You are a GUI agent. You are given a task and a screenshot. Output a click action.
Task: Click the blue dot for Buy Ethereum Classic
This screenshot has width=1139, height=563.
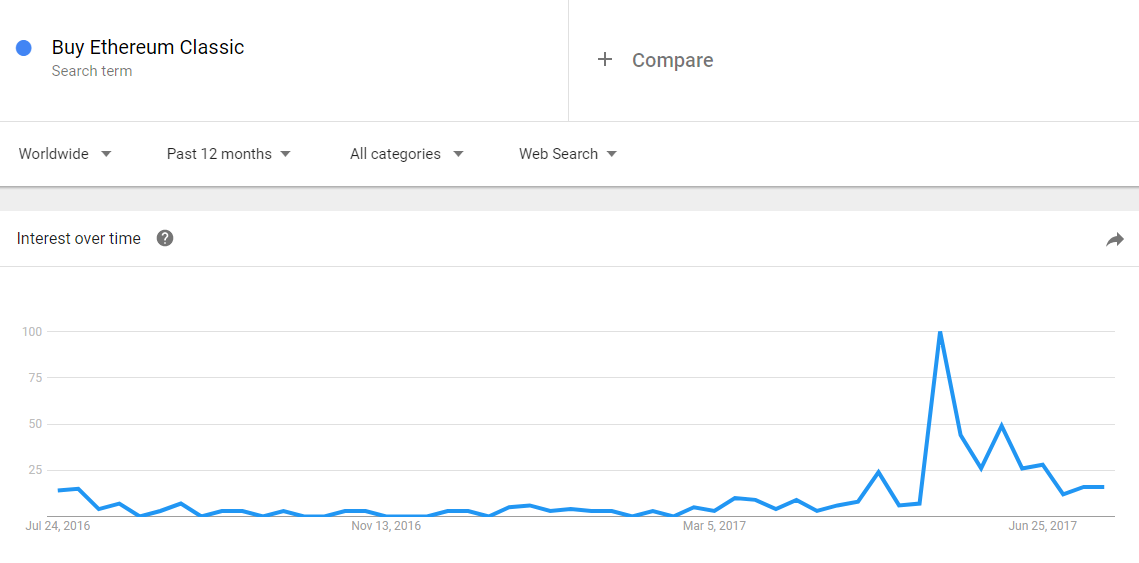tap(23, 48)
